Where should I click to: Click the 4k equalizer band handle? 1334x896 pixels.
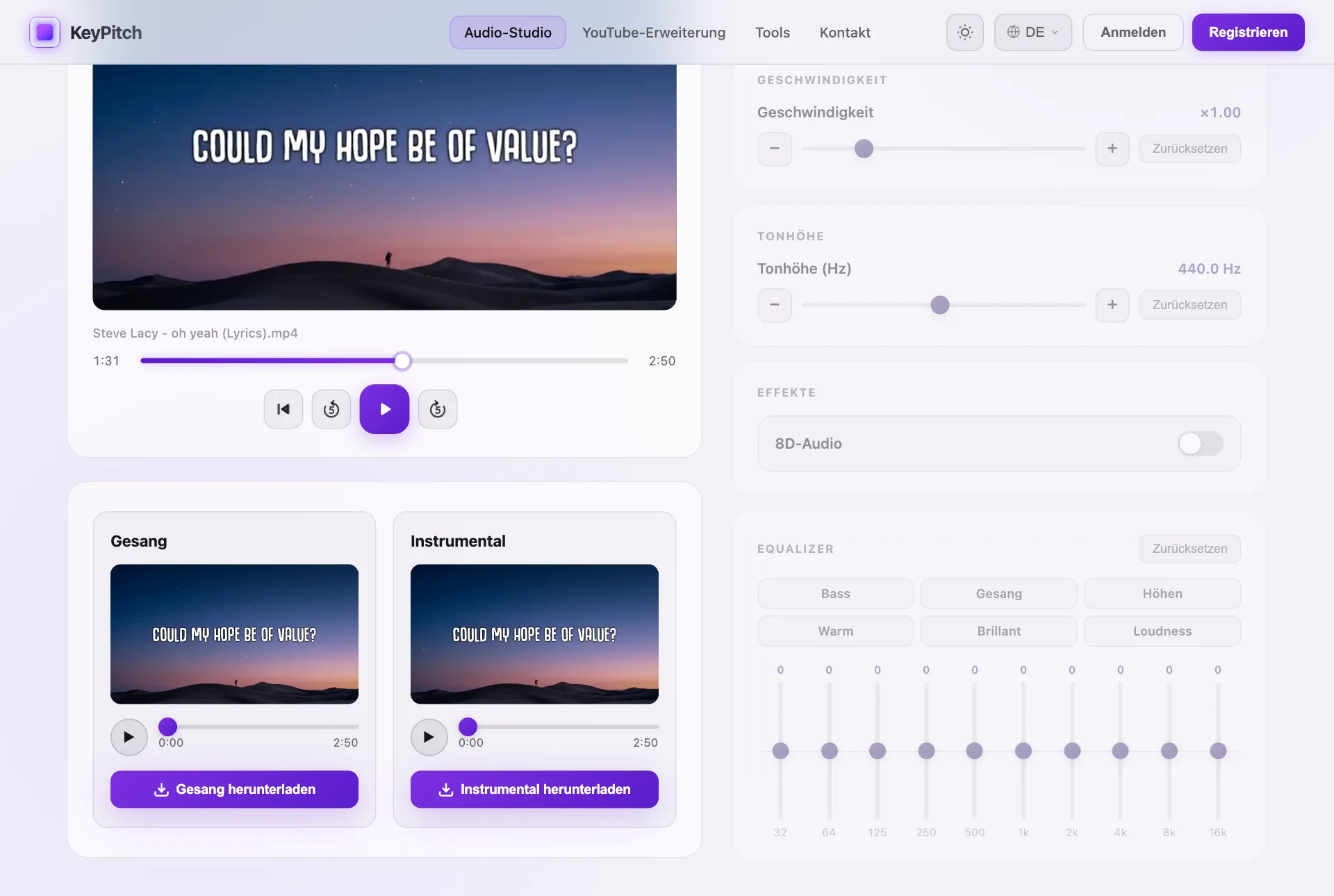pyautogui.click(x=1120, y=751)
